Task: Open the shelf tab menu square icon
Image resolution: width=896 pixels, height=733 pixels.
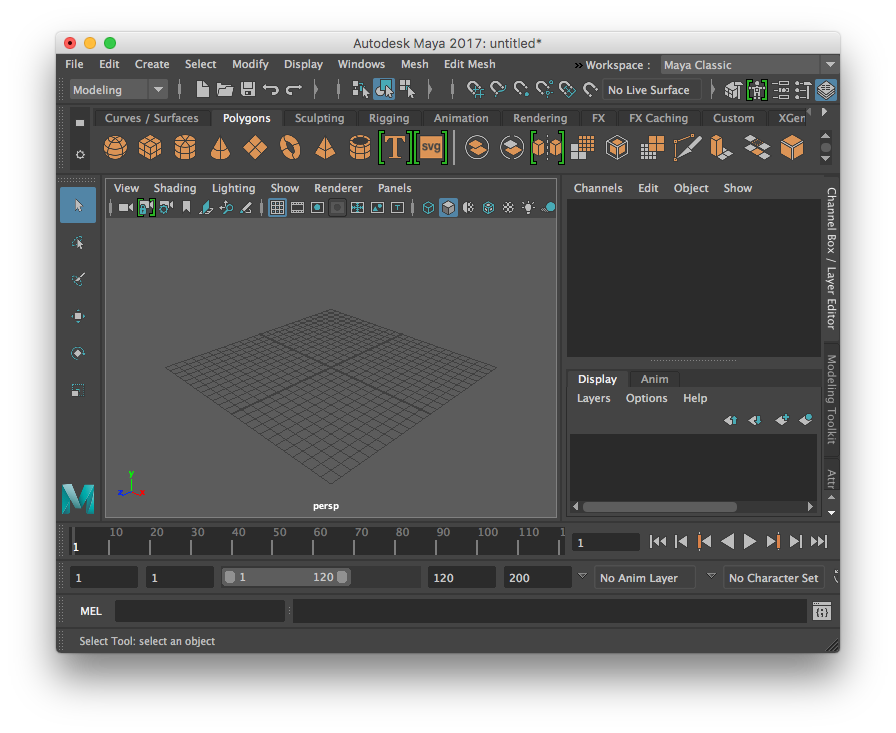Action: 80,122
